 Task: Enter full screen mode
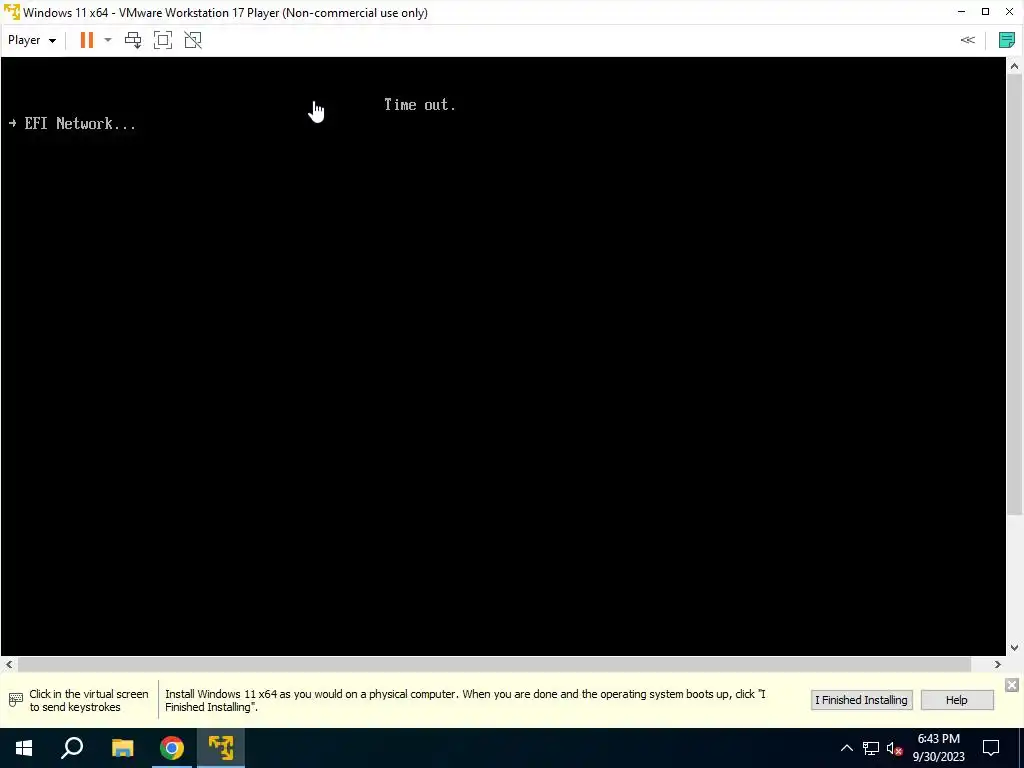(163, 40)
